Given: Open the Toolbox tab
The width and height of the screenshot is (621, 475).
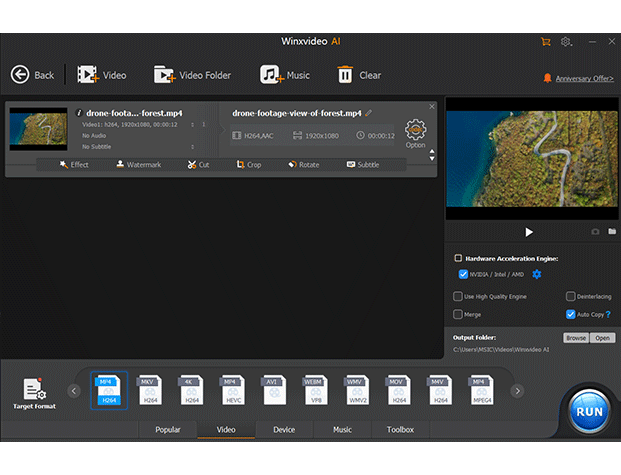Looking at the screenshot, I should pyautogui.click(x=400, y=430).
